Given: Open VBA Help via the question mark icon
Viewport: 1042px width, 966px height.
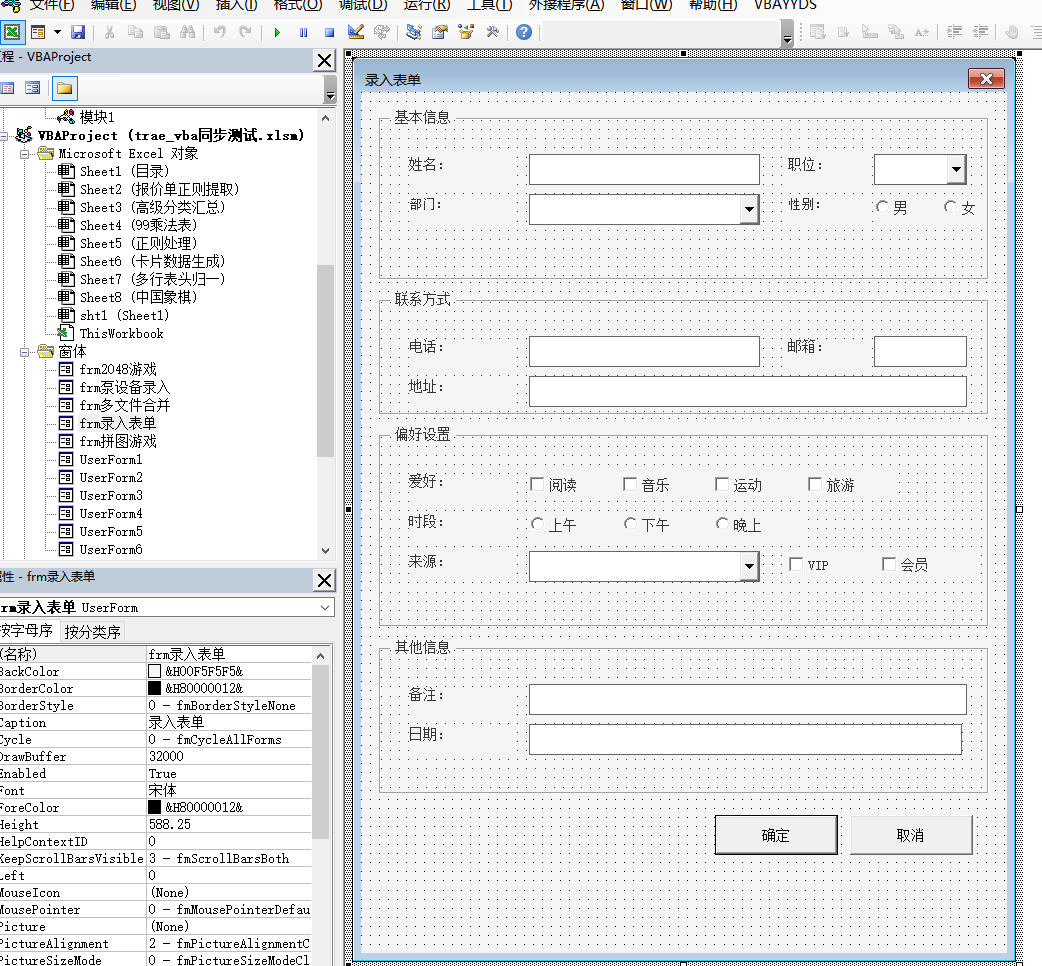Looking at the screenshot, I should [x=523, y=32].
